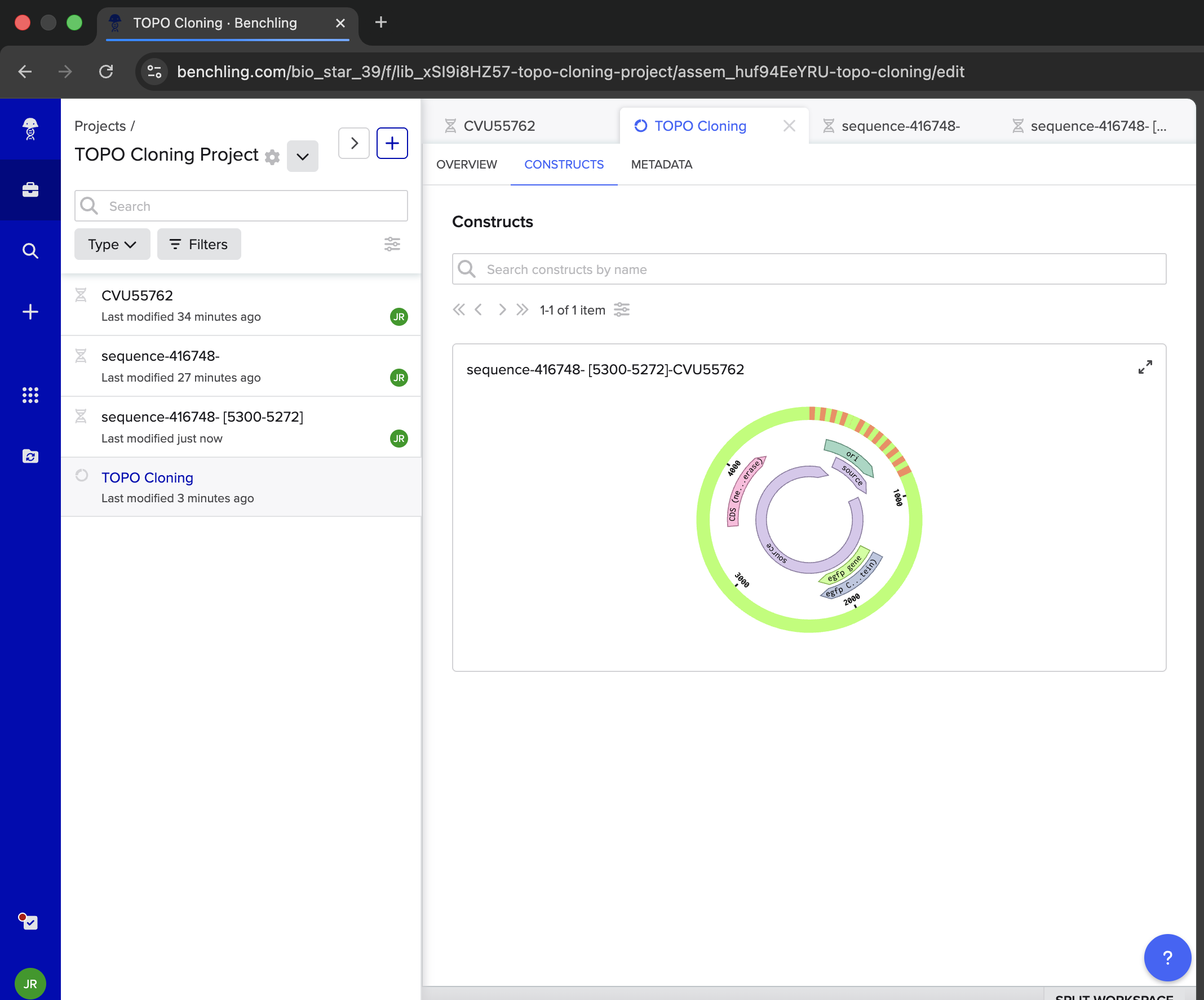Click the pink CDS feature on plasmid map

click(745, 491)
